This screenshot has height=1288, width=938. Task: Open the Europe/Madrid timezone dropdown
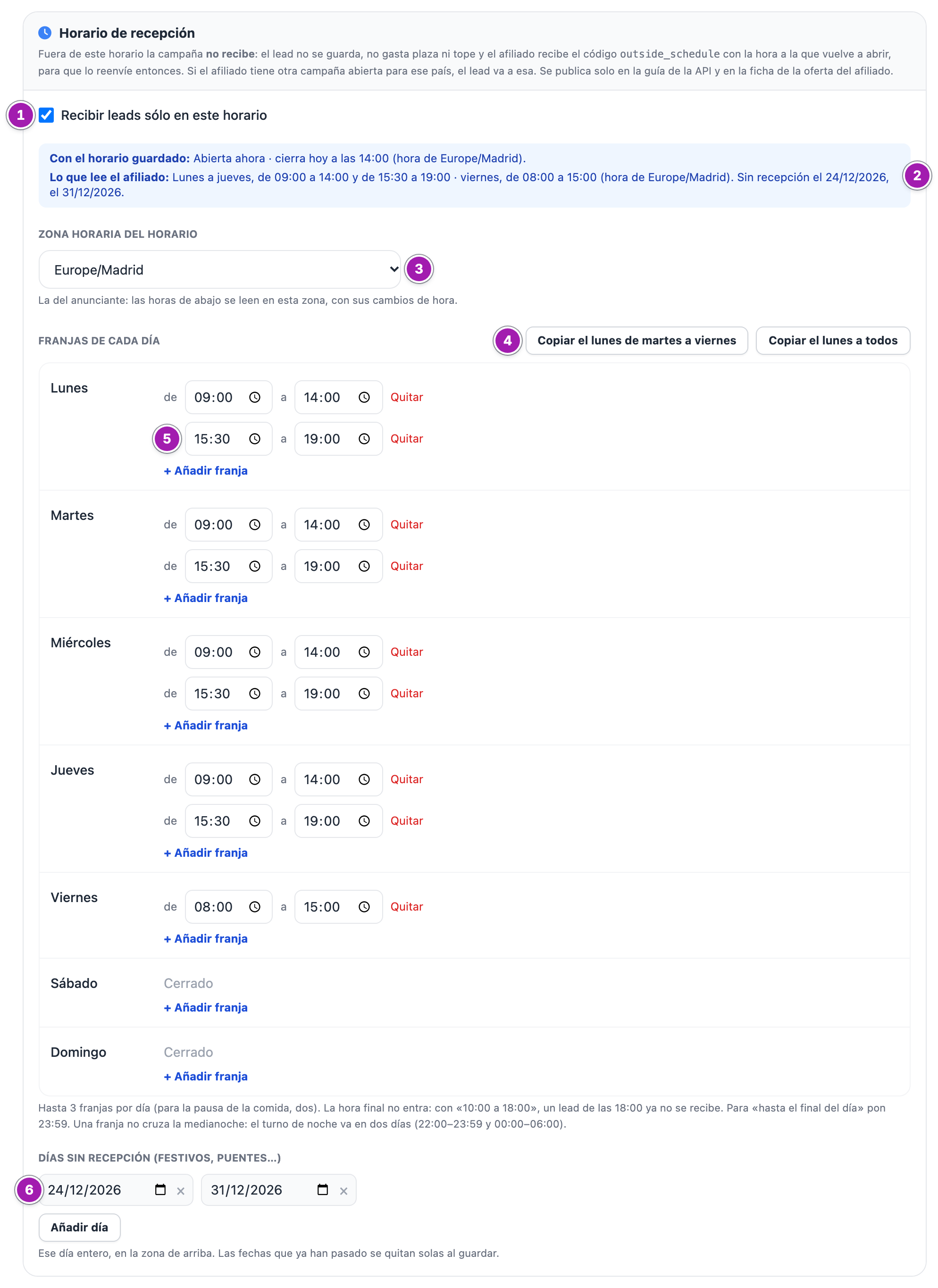[220, 270]
